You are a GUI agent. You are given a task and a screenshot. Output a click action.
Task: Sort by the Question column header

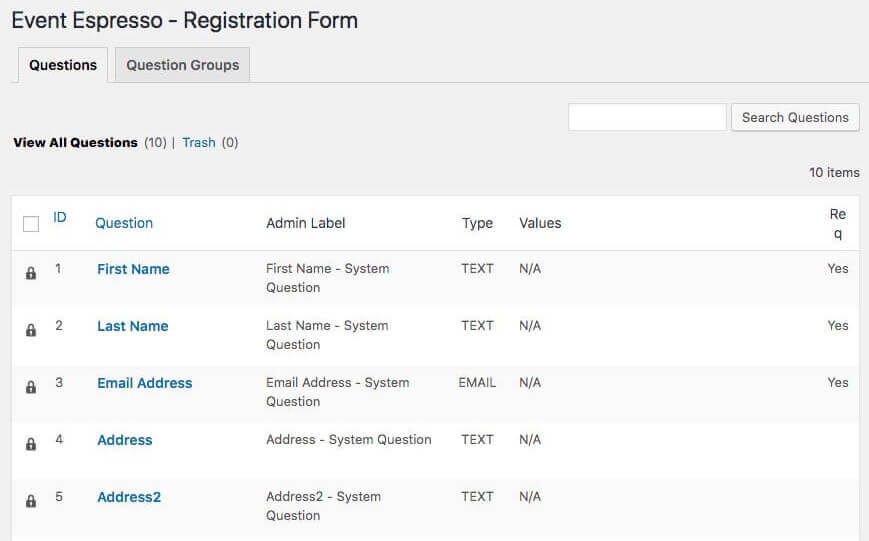tap(124, 223)
